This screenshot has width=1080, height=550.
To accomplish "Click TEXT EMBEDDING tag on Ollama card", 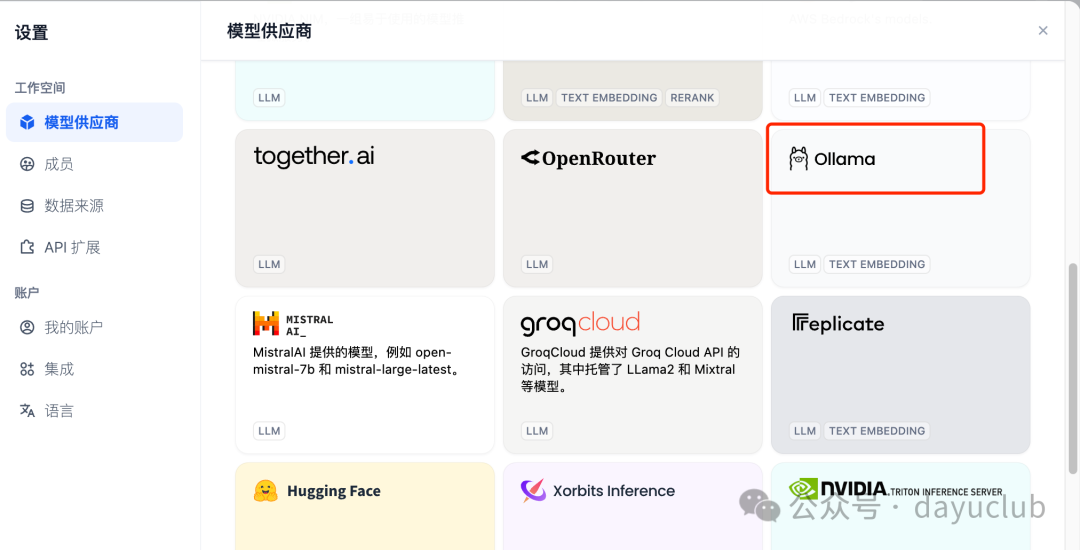I will 877,264.
